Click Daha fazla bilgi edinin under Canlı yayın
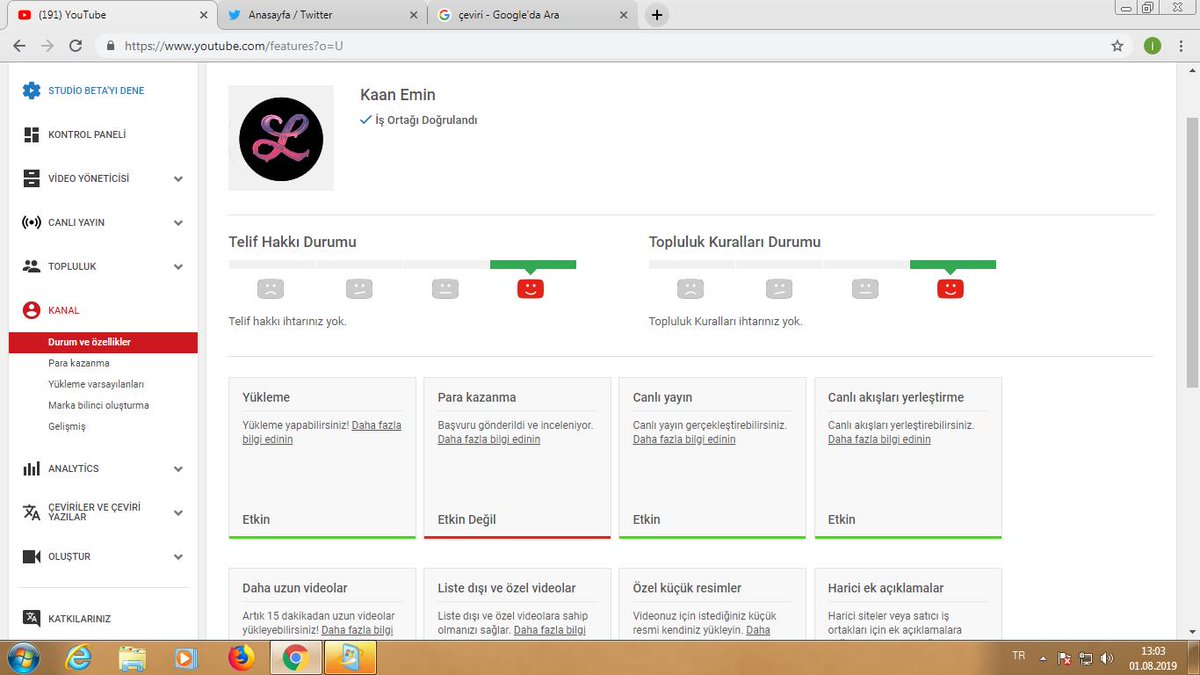This screenshot has width=1200, height=675. (684, 439)
